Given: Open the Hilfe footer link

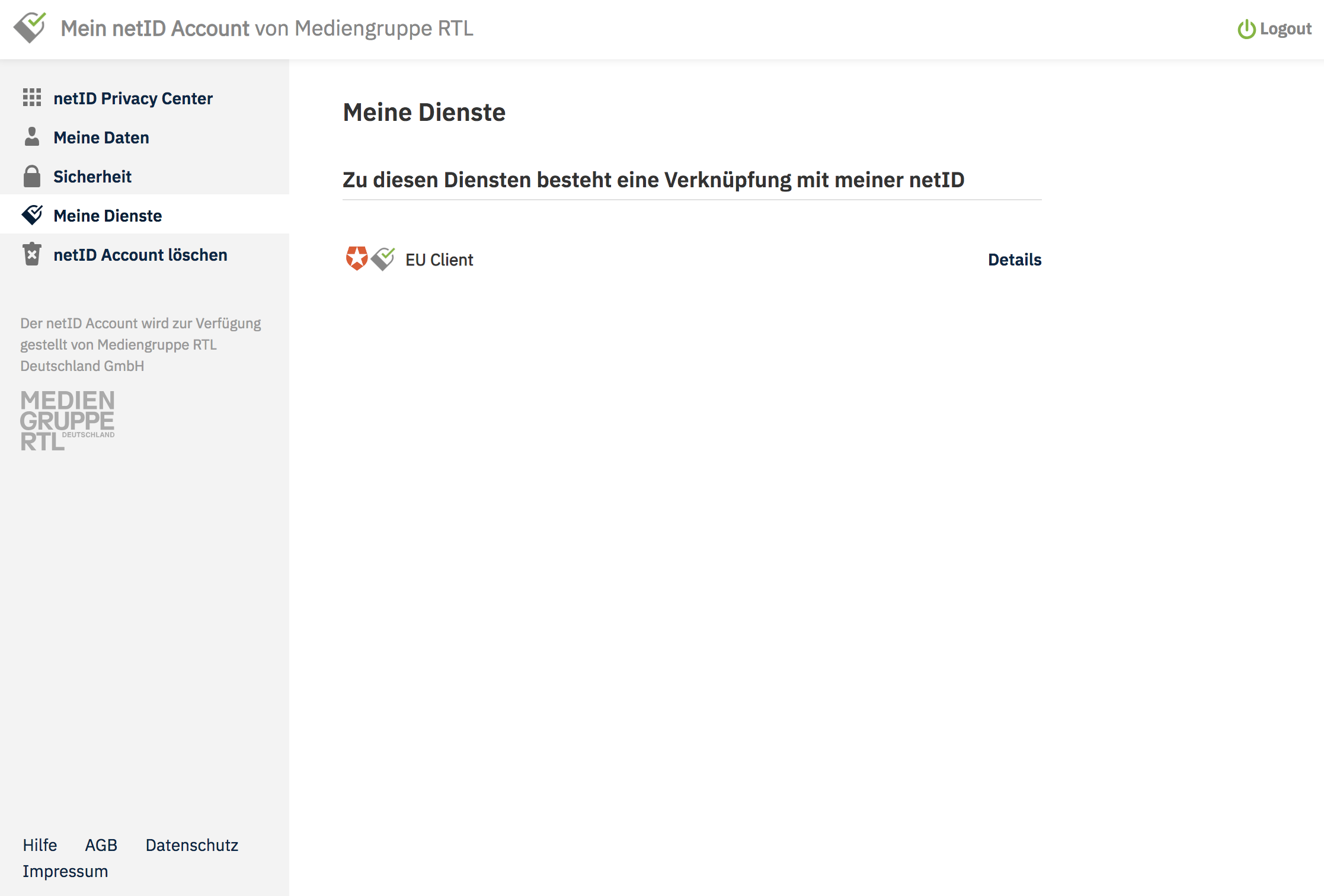Looking at the screenshot, I should [40, 845].
